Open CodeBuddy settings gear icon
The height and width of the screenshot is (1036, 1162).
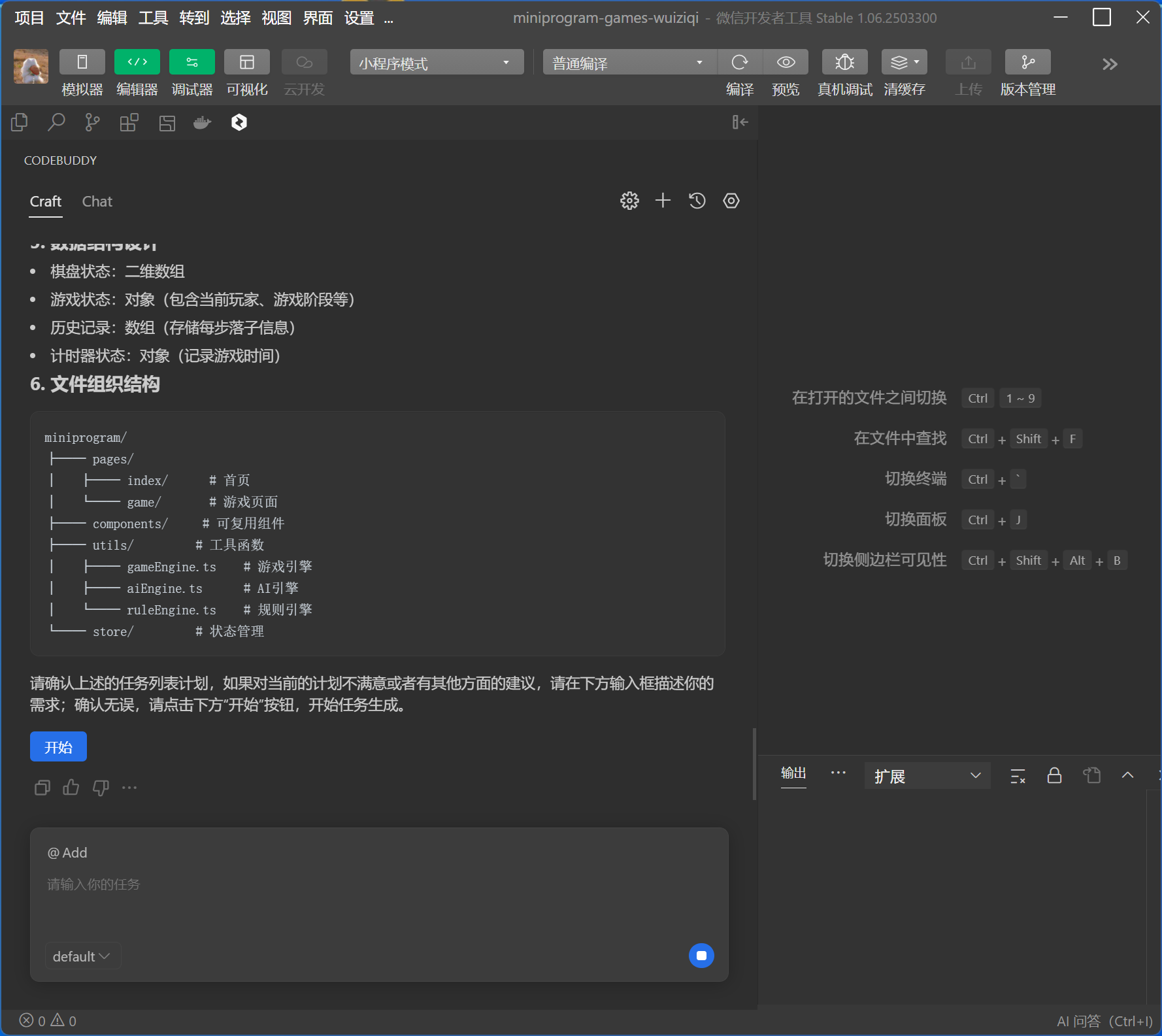pos(629,201)
